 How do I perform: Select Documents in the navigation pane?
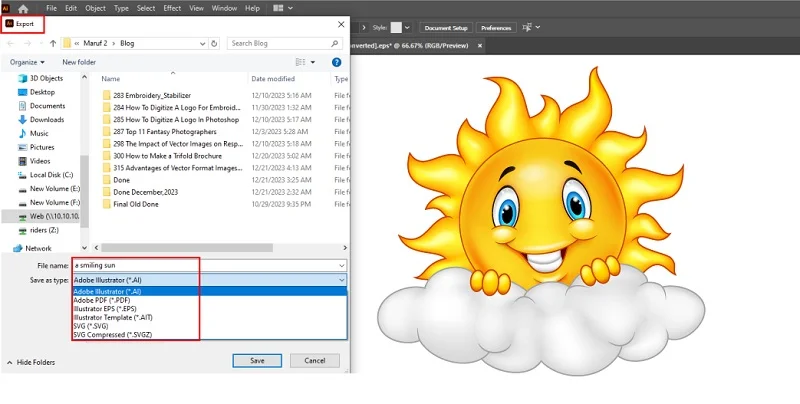tap(41, 106)
